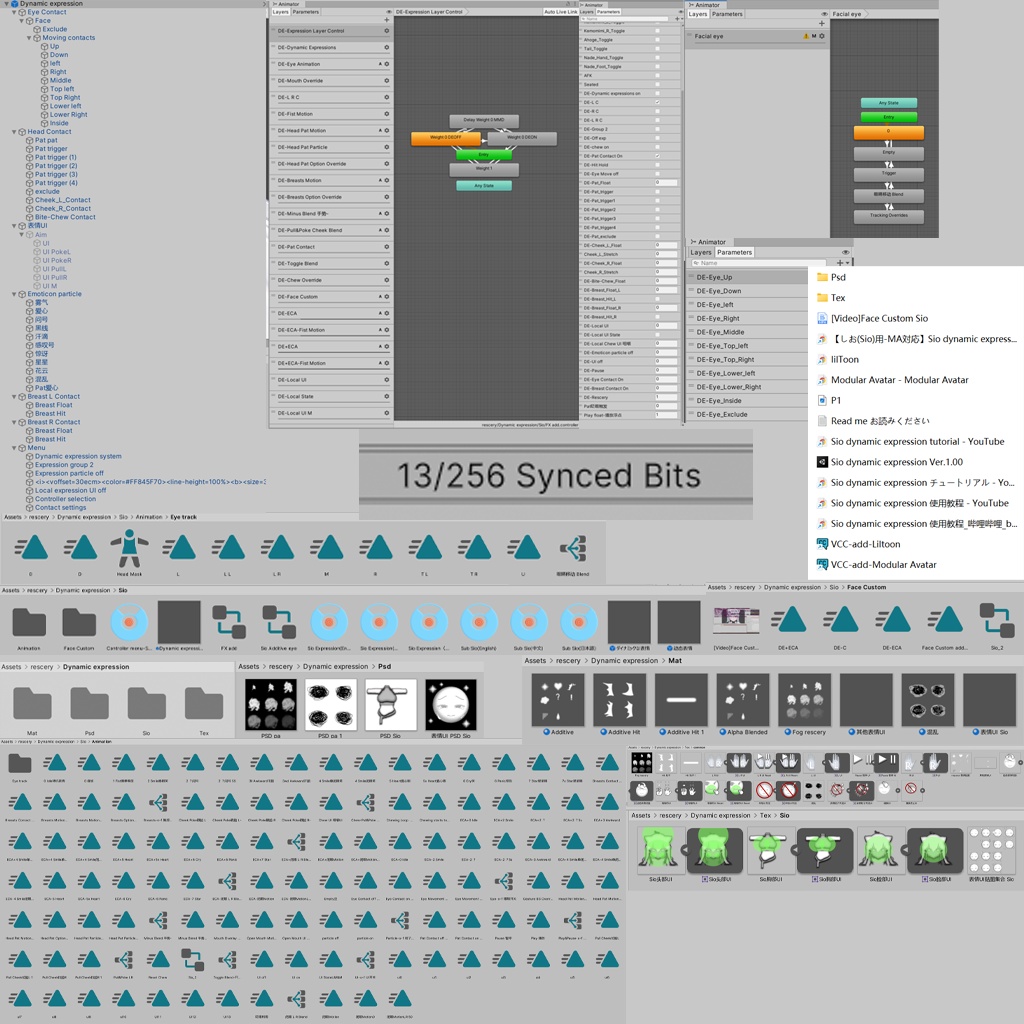Click the Alpha Blended material icon
The width and height of the screenshot is (1024, 1024).
point(741,698)
